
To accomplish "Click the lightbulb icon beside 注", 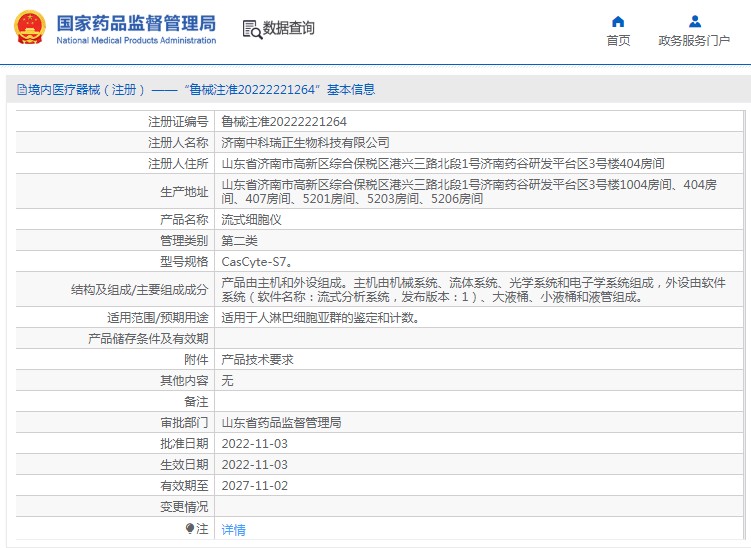I will point(189,529).
